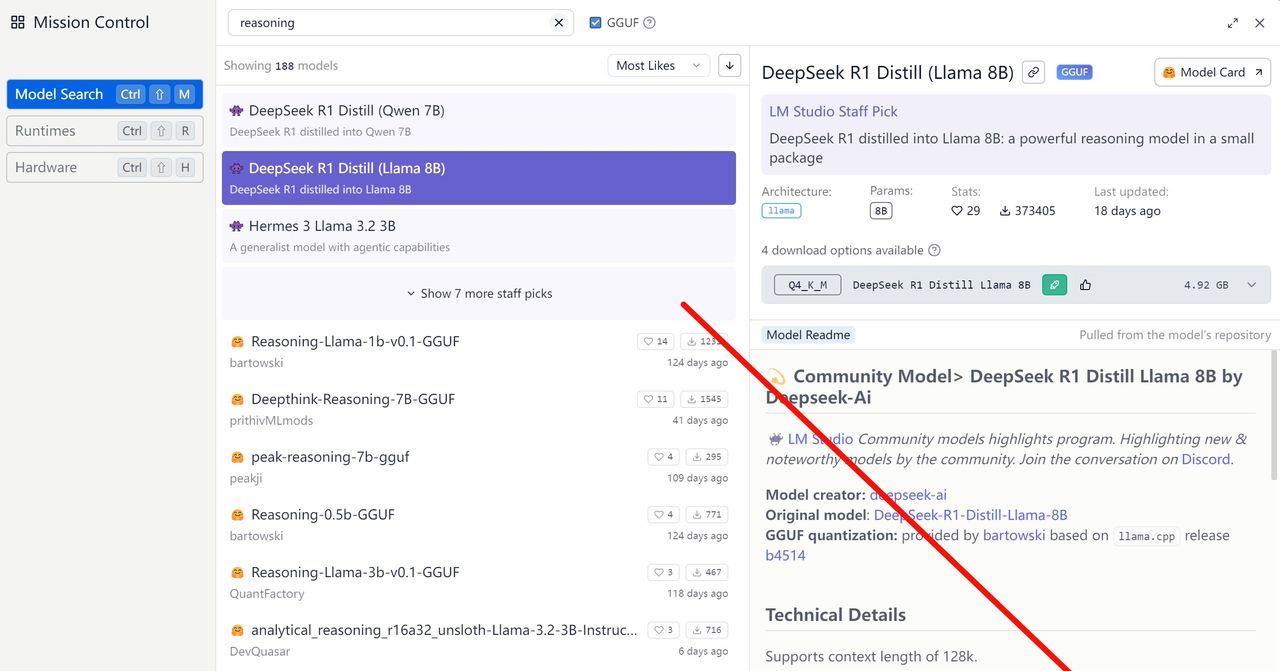This screenshot has height=671, width=1280.
Task: Open the DeepSeek-R1-Distill-Llama-8B original model link
Action: 971,515
